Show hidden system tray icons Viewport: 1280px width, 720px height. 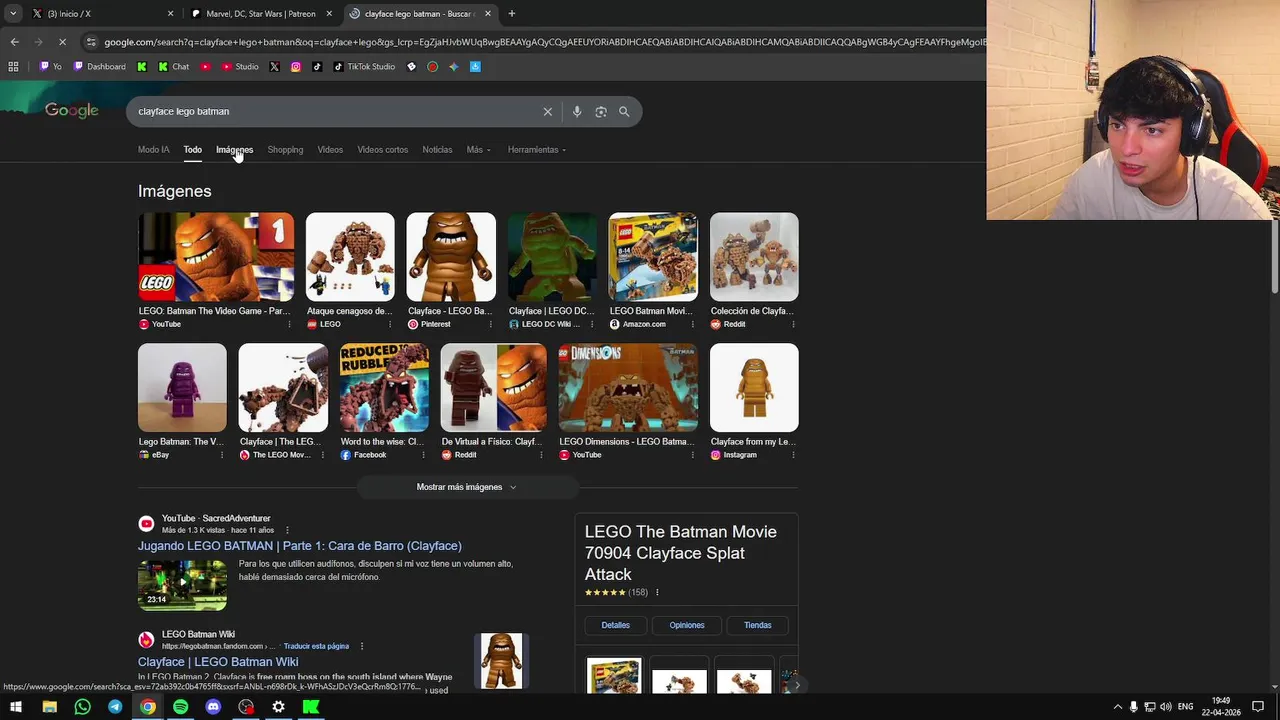1118,707
